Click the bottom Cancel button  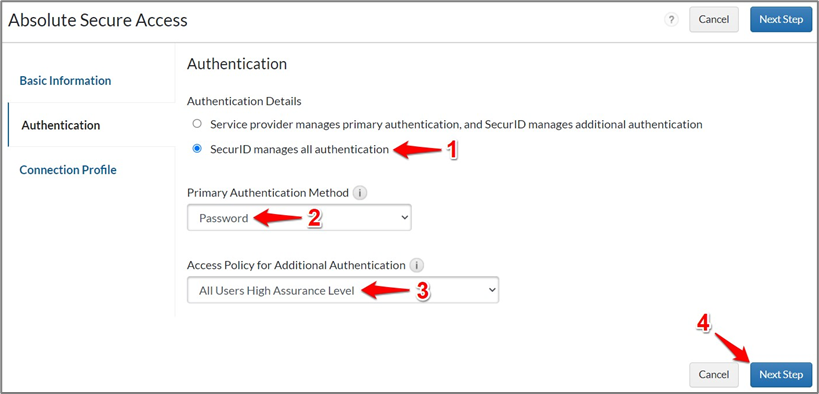click(x=713, y=375)
